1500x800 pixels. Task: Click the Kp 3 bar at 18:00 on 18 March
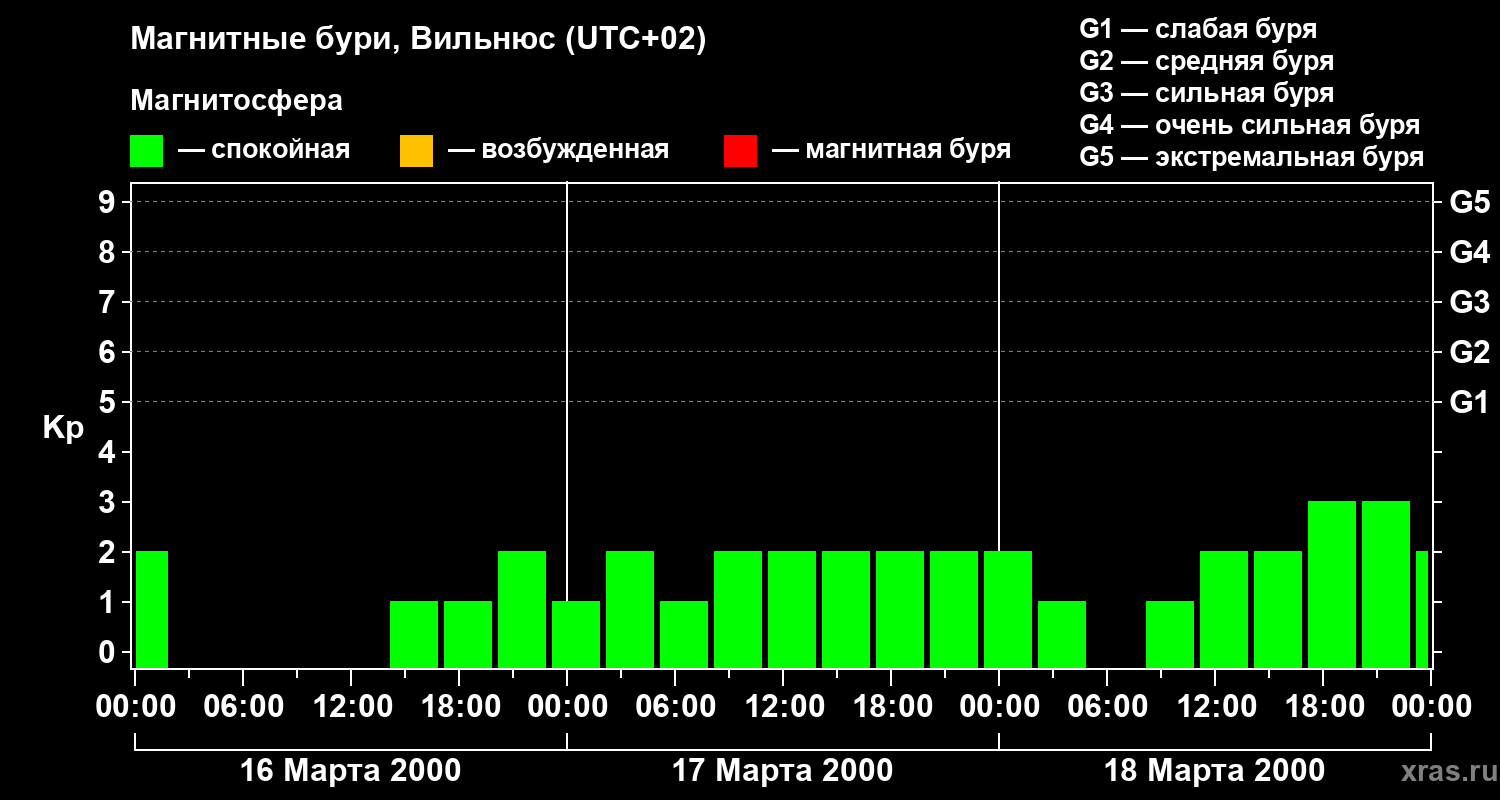click(1332, 584)
